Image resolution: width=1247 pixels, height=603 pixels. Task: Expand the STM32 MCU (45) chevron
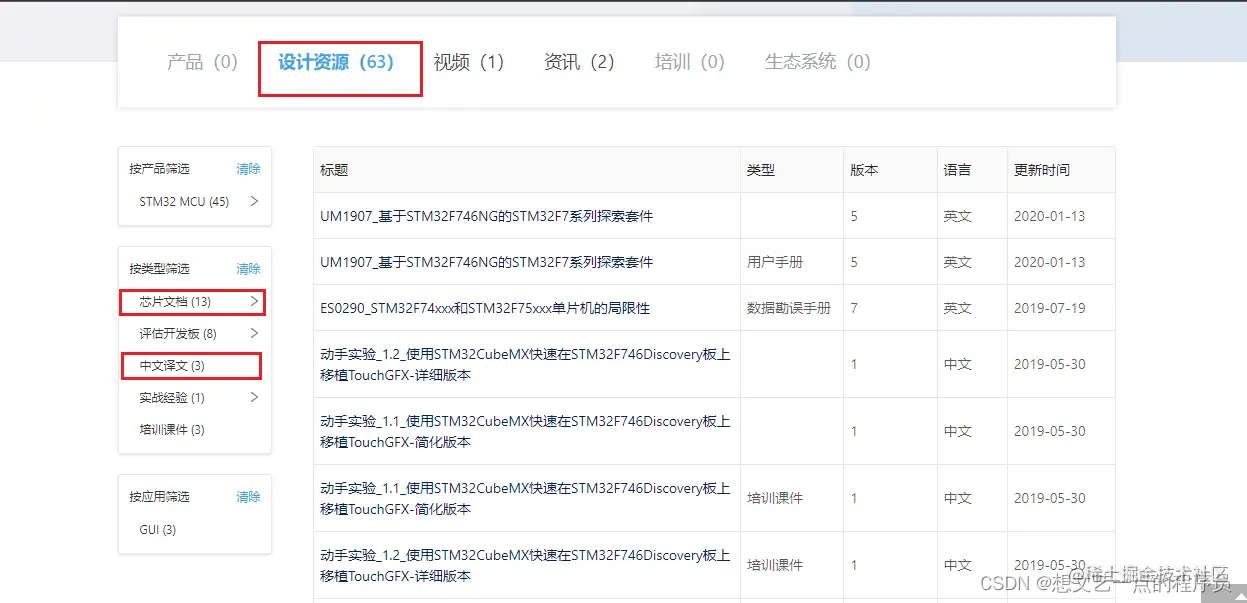(254, 201)
